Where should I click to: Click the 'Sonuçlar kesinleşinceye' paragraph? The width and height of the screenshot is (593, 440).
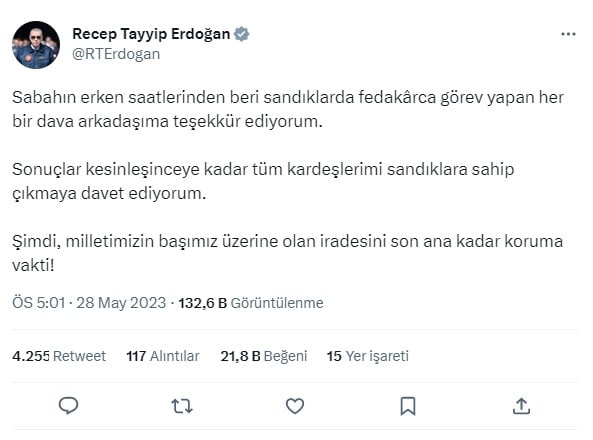click(263, 181)
